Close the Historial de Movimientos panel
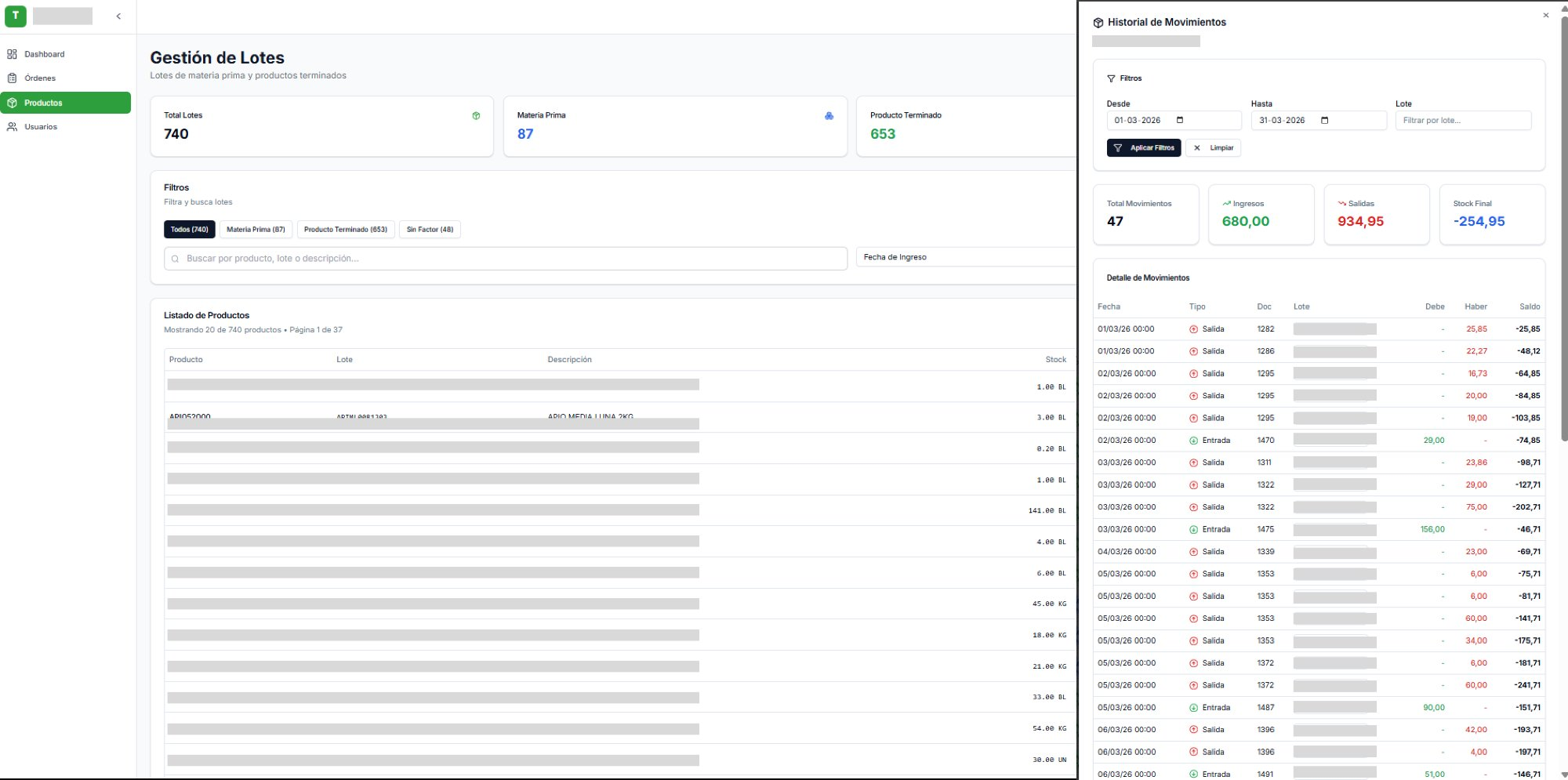The width and height of the screenshot is (1568, 780). (1545, 16)
